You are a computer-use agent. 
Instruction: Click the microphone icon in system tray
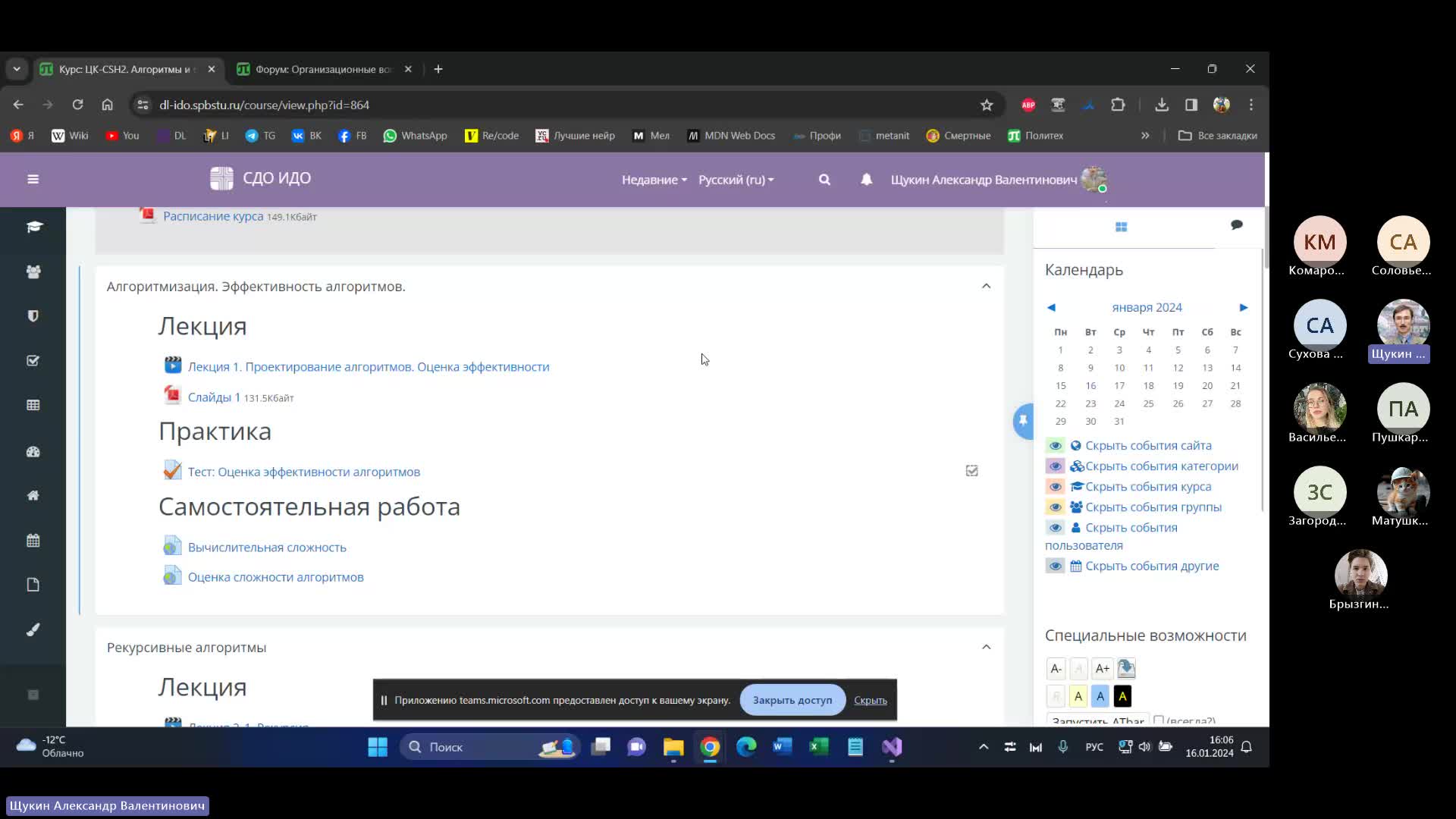1063,747
